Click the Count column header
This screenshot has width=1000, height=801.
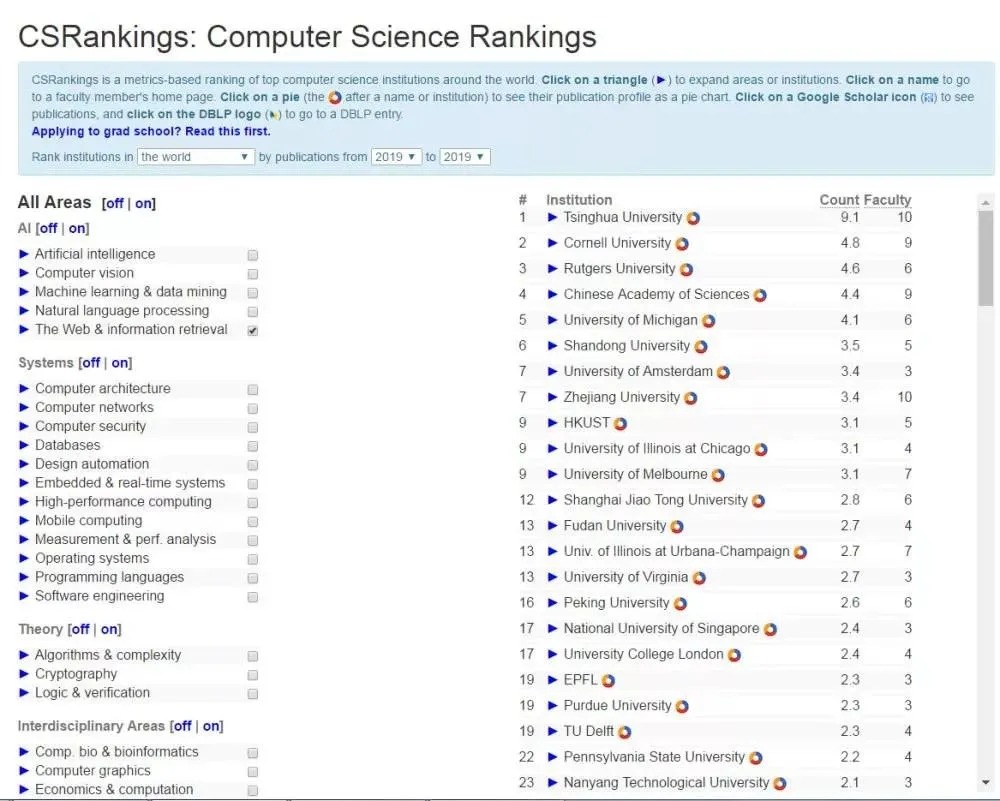pos(839,200)
